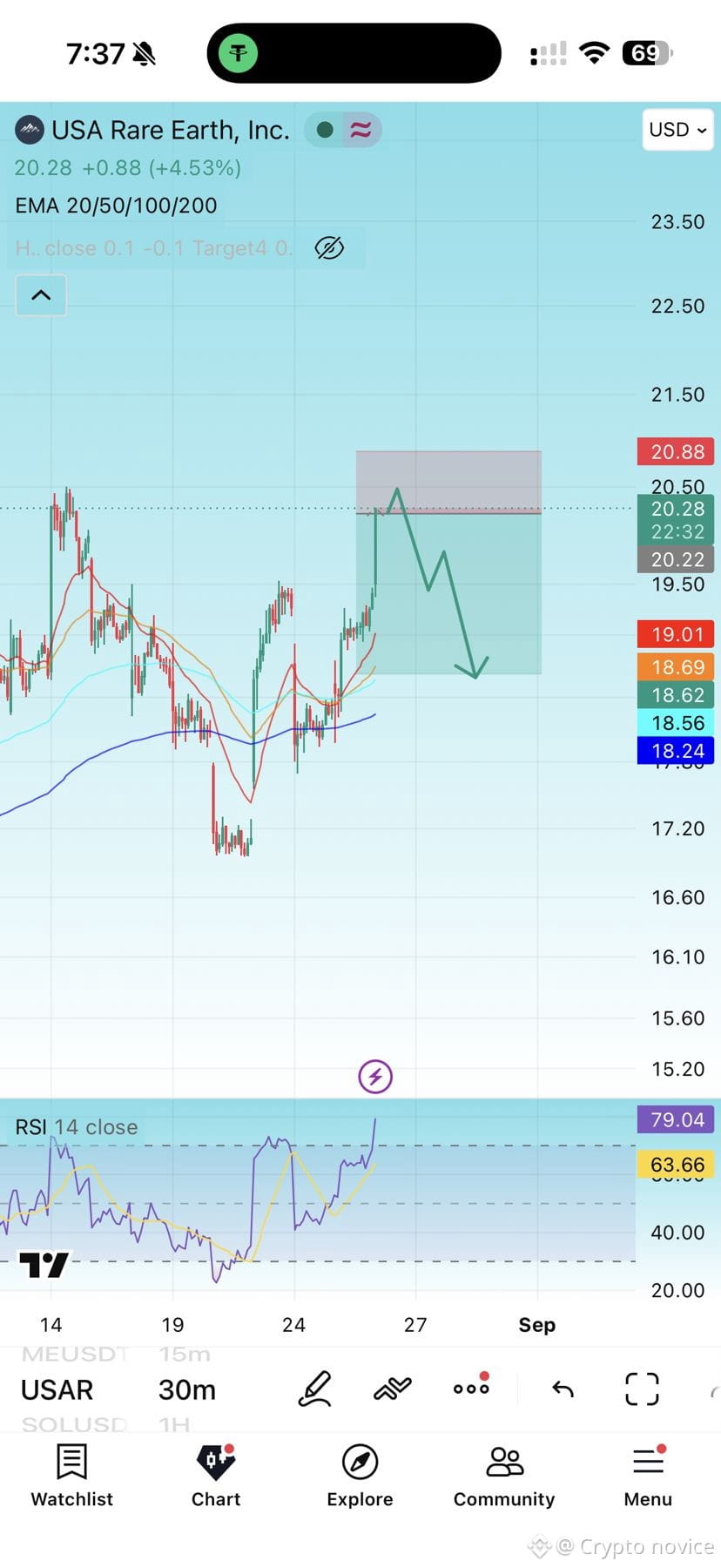Tap the cellular signal bars icon
This screenshot has width=721, height=1568.
click(x=548, y=54)
